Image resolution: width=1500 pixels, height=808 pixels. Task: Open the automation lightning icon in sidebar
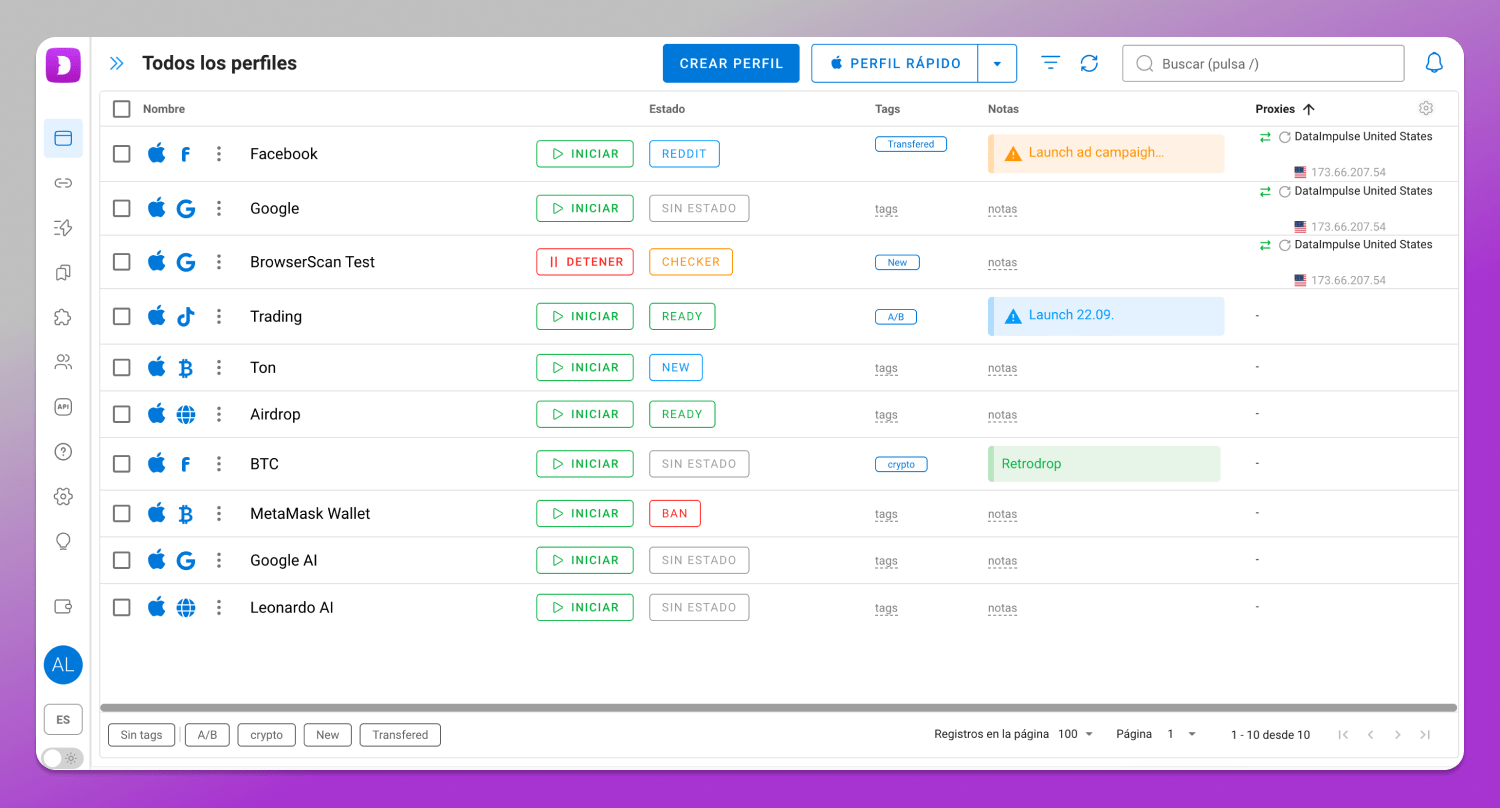[x=63, y=228]
